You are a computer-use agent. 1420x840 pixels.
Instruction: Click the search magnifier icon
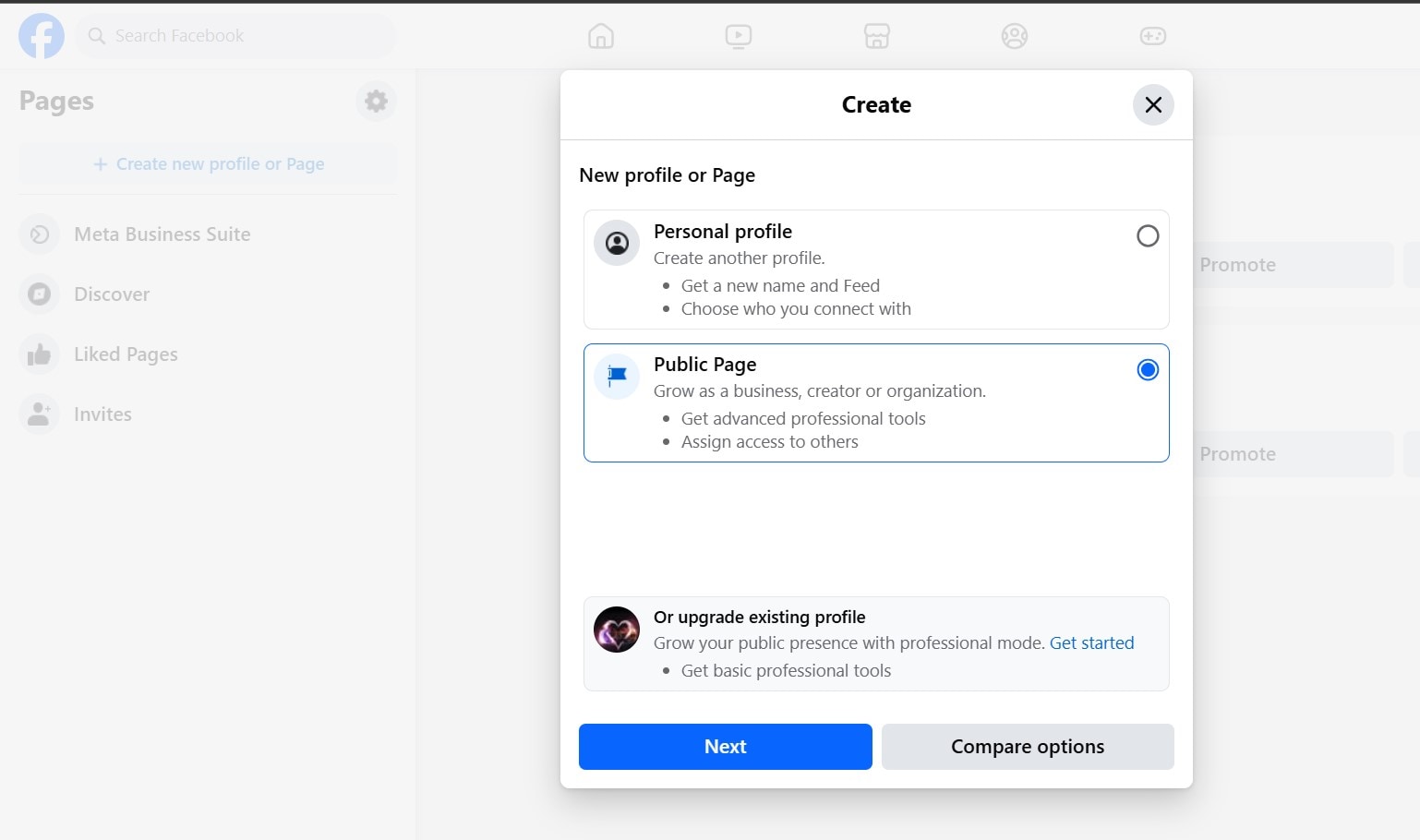tap(96, 36)
